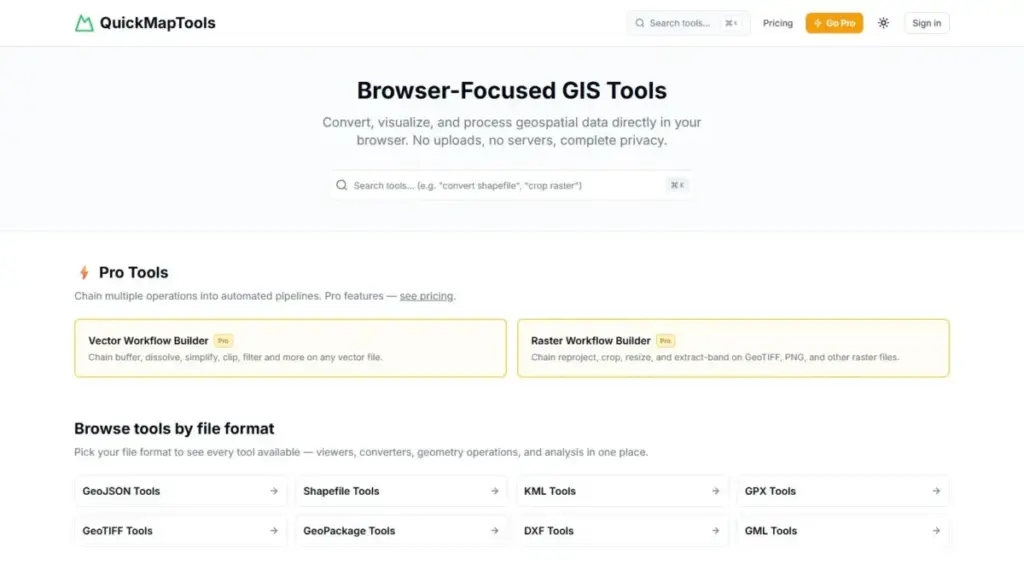The width and height of the screenshot is (1024, 576).
Task: Click the Browse tools by file format heading
Action: point(174,428)
